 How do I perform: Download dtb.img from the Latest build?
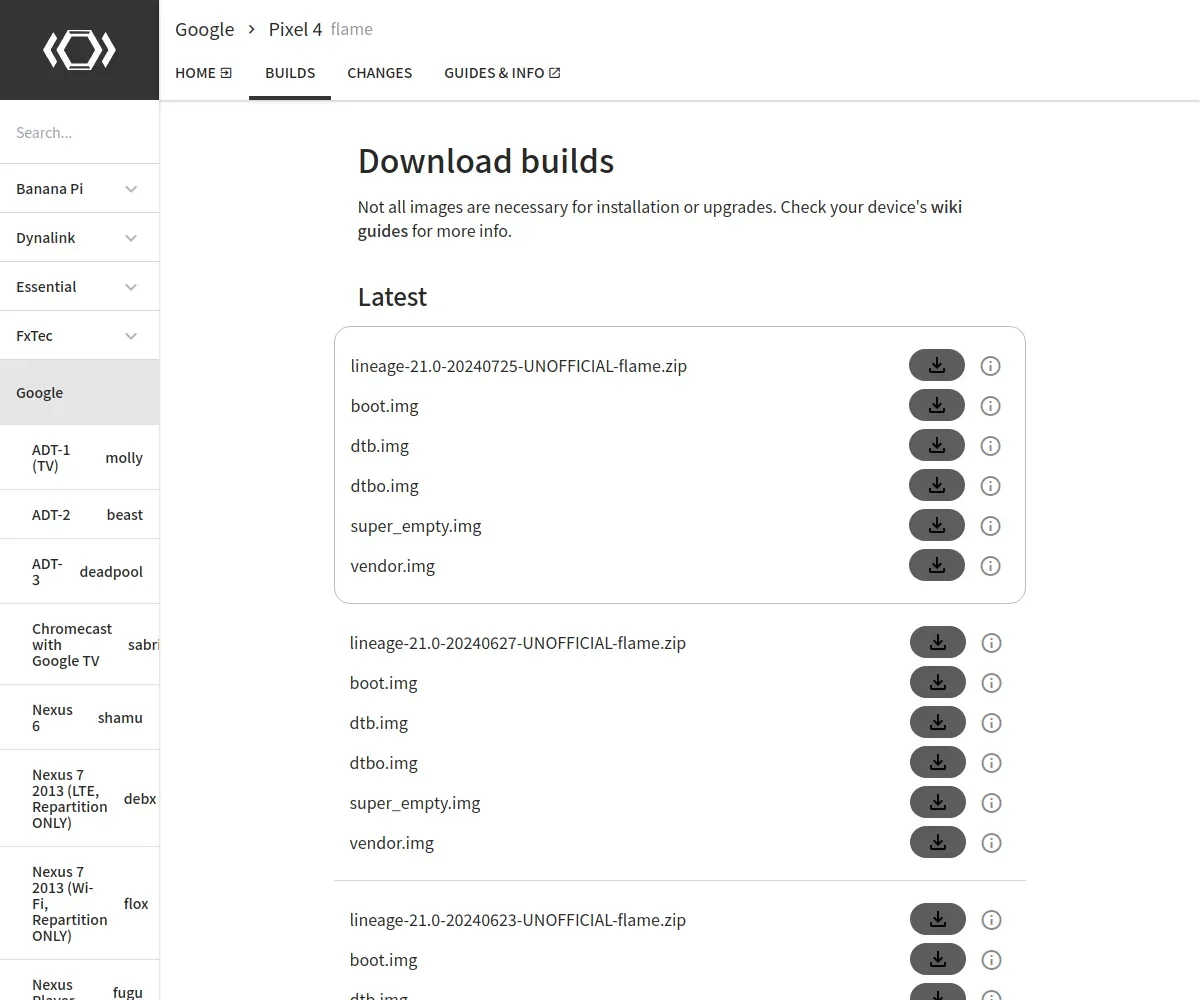tap(937, 445)
